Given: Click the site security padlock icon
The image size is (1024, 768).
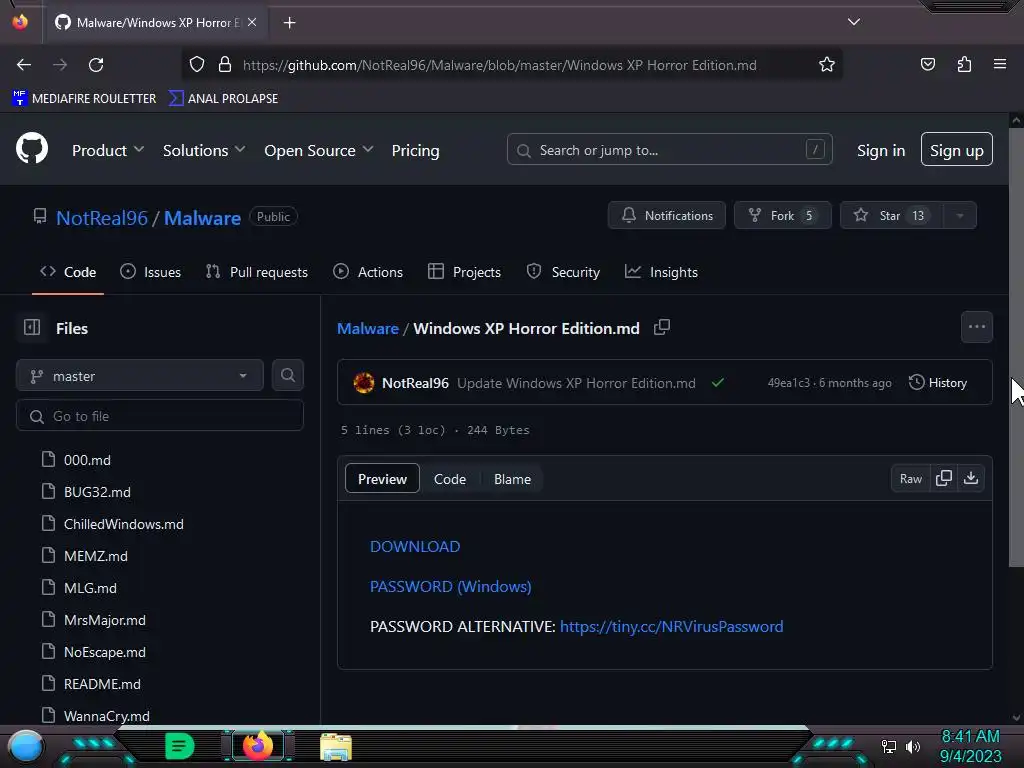Looking at the screenshot, I should (225, 65).
